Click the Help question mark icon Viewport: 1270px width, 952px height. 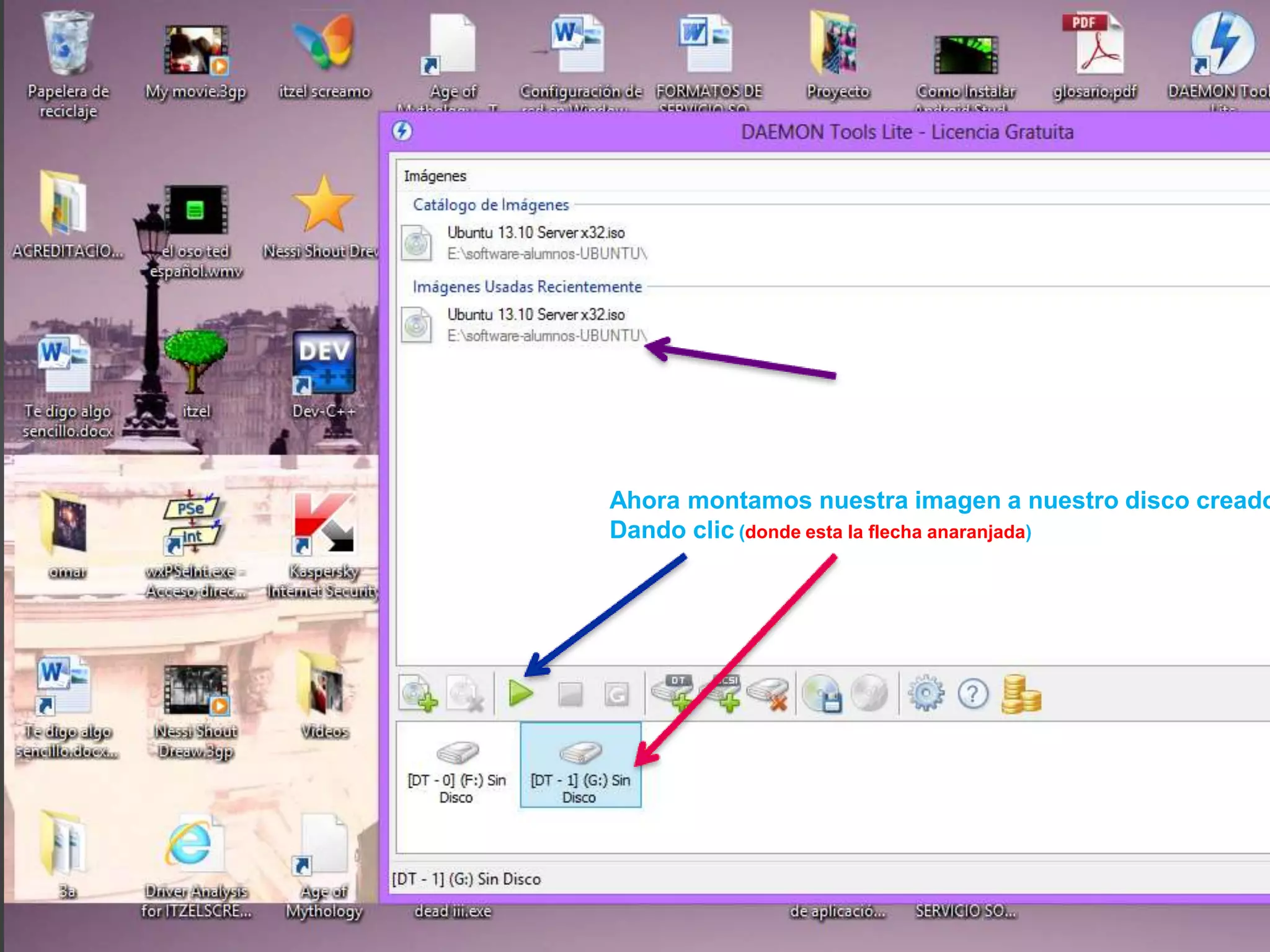pyautogui.click(x=972, y=694)
